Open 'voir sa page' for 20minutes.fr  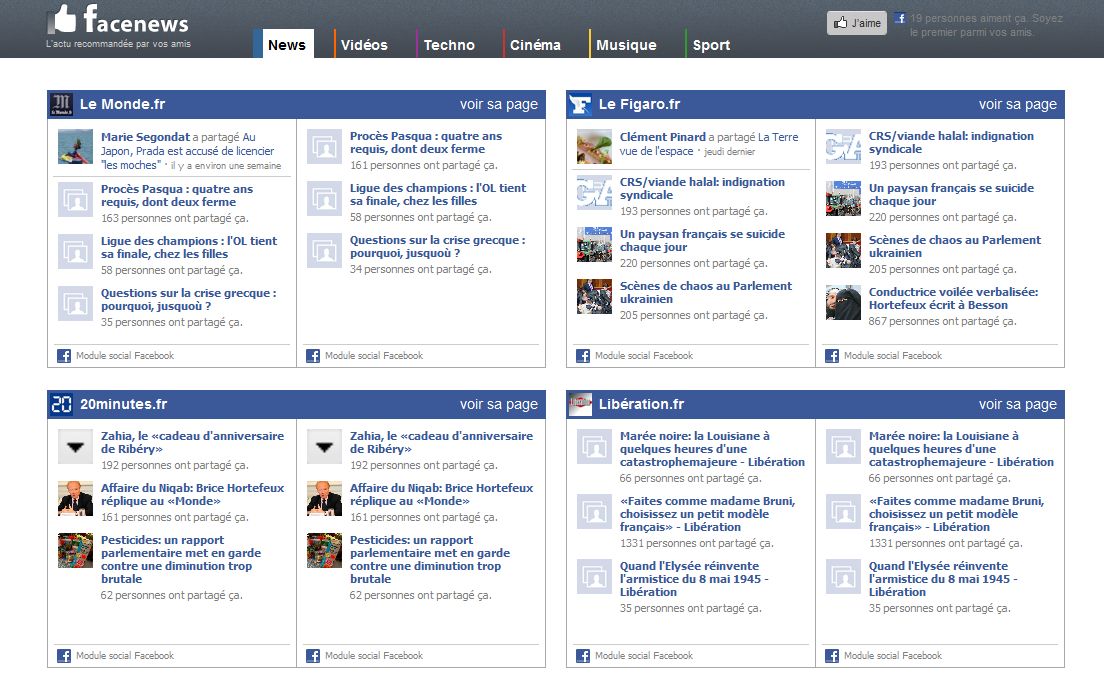(x=498, y=404)
